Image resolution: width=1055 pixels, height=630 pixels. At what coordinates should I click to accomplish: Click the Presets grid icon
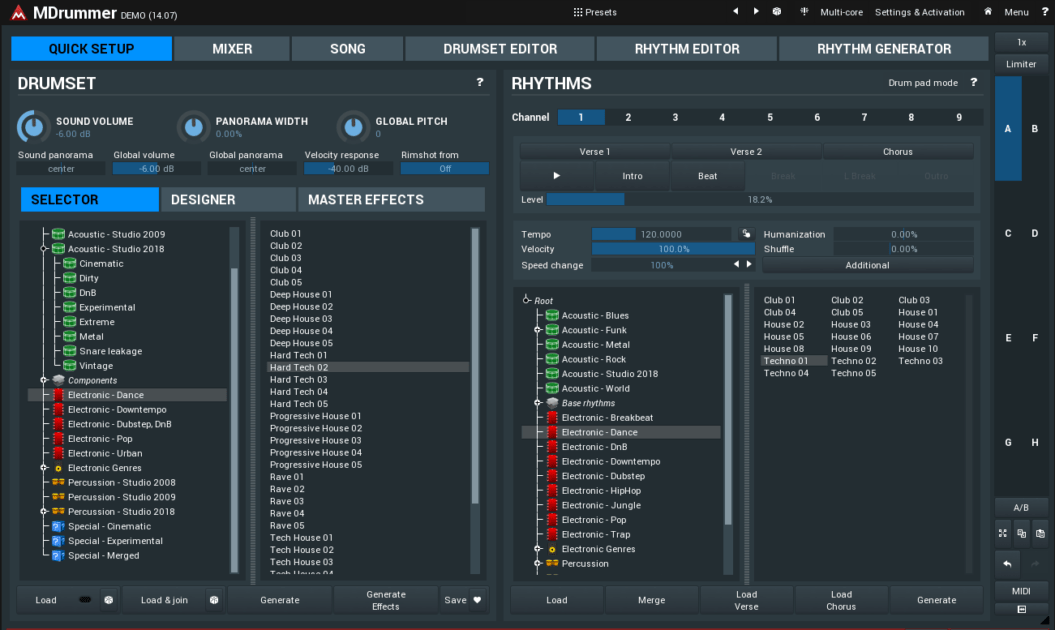click(577, 12)
